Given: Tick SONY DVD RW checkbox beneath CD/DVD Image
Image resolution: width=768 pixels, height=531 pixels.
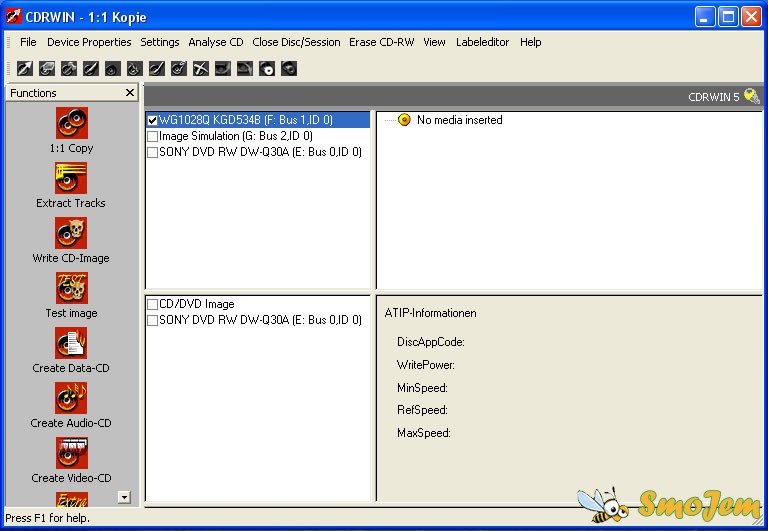Looking at the screenshot, I should click(152, 320).
